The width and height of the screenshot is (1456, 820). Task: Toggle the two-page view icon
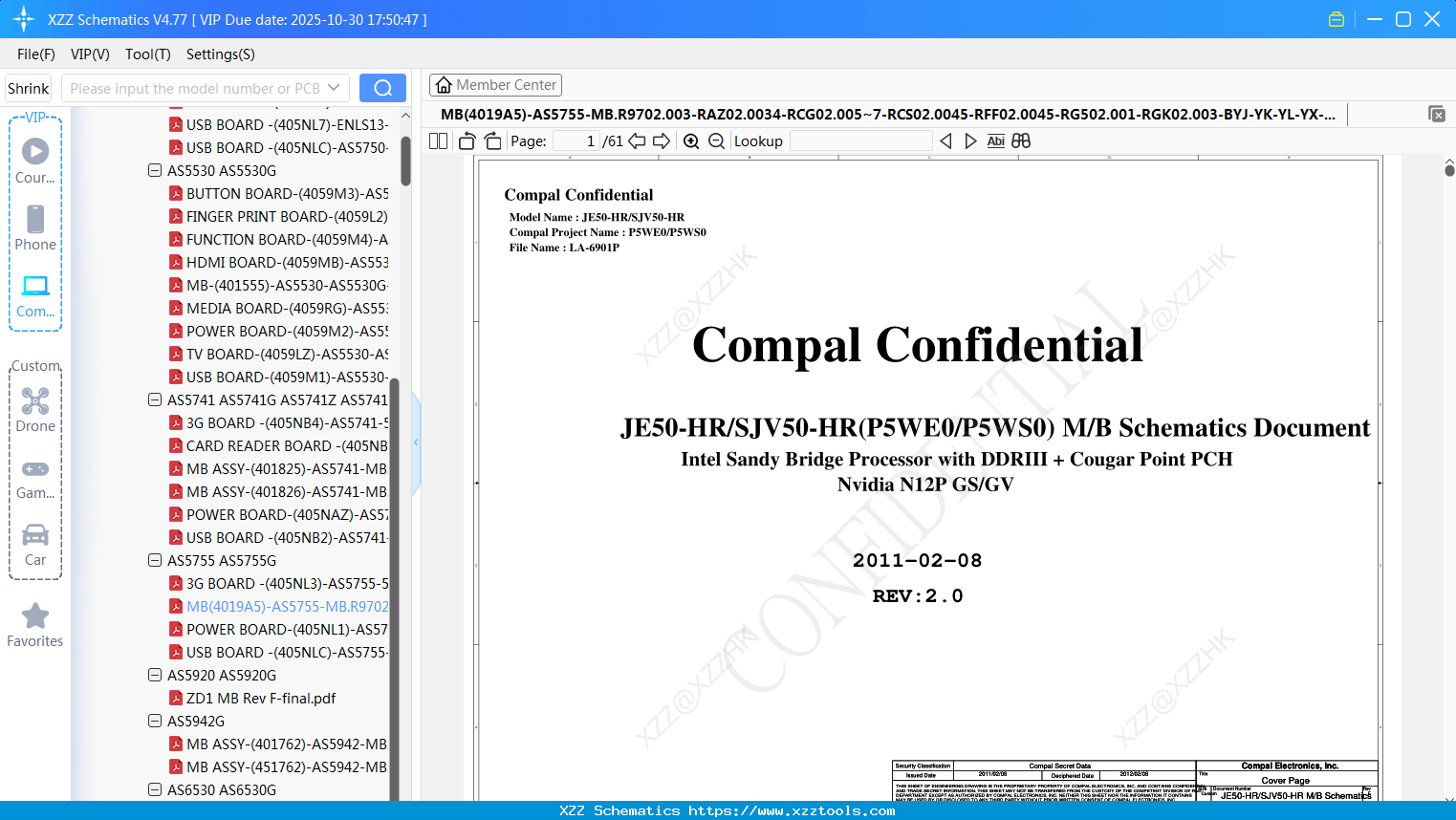[x=439, y=140]
